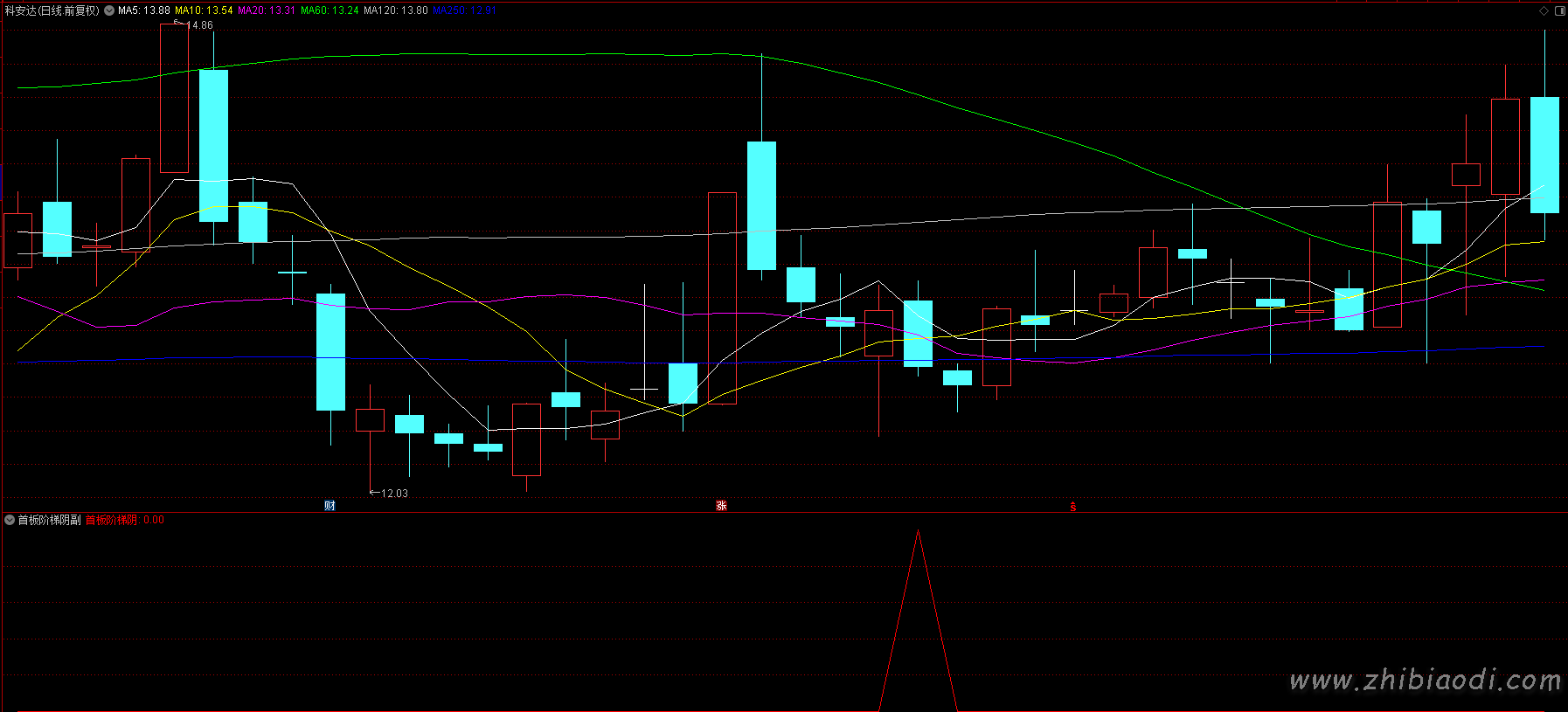Click the 涨 limit-up event marker
This screenshot has width=1568, height=712.
(x=721, y=505)
